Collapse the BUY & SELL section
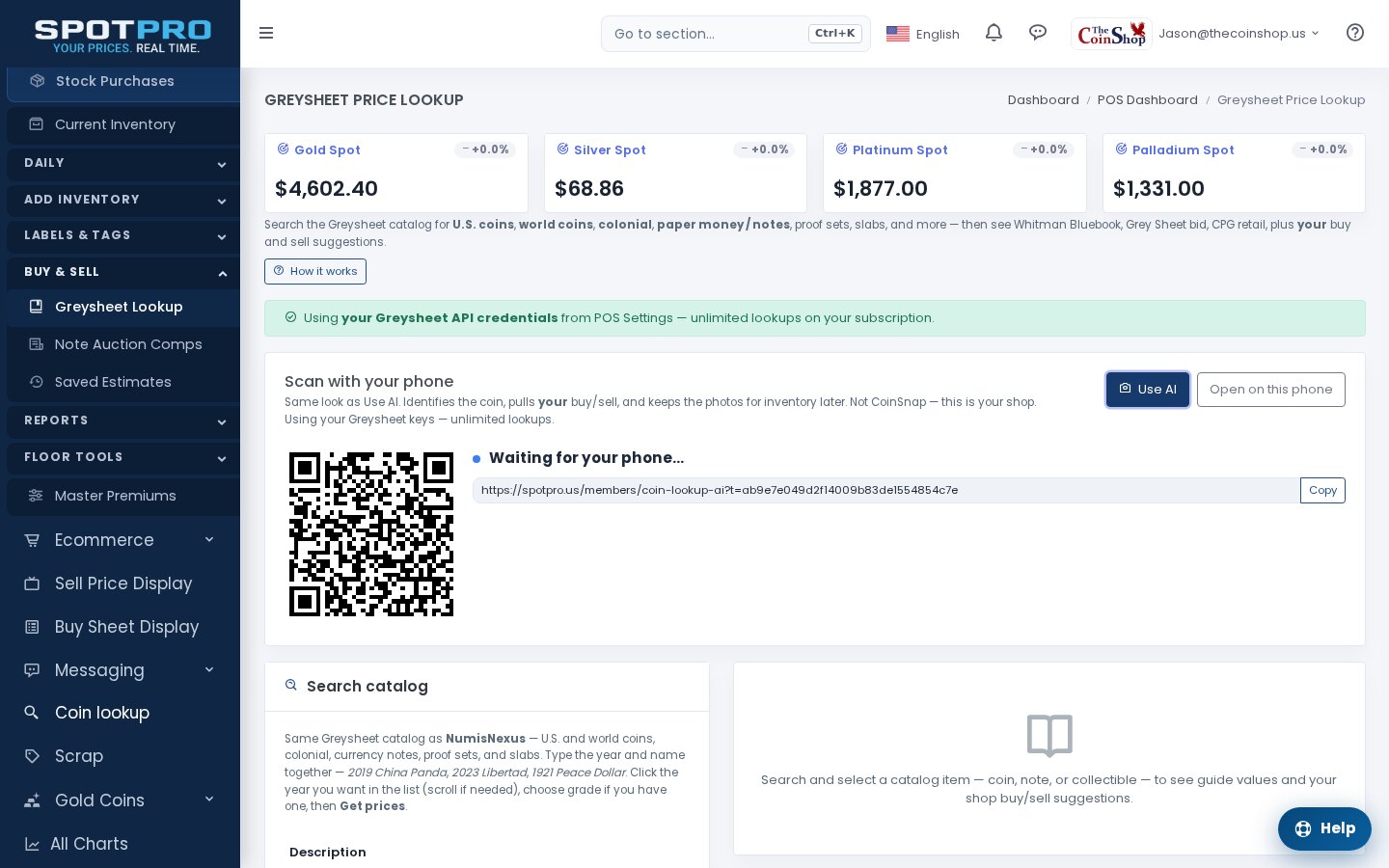Image resolution: width=1389 pixels, height=868 pixels. click(x=123, y=272)
